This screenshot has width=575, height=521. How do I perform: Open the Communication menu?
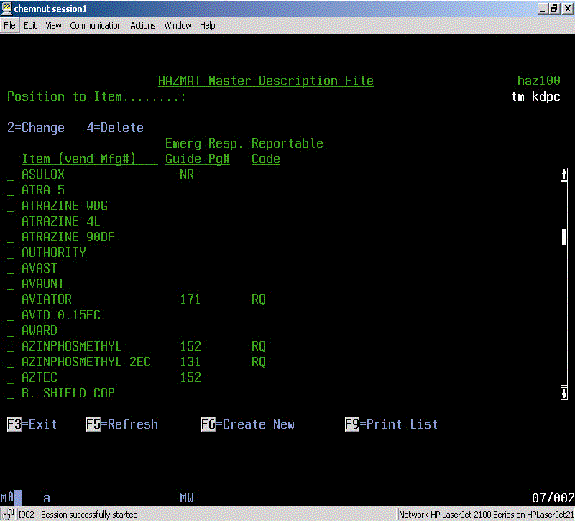click(95, 26)
